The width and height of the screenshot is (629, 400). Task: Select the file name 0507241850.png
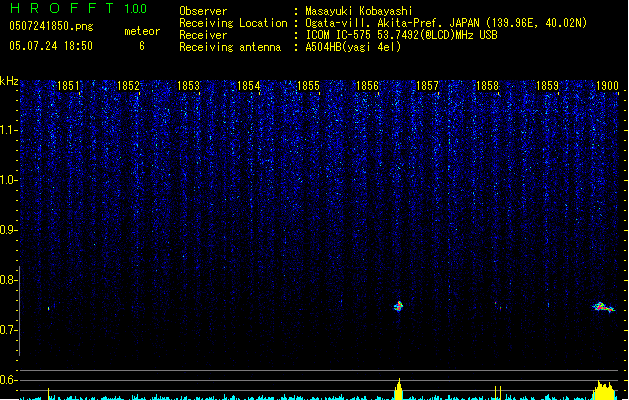tap(51, 26)
